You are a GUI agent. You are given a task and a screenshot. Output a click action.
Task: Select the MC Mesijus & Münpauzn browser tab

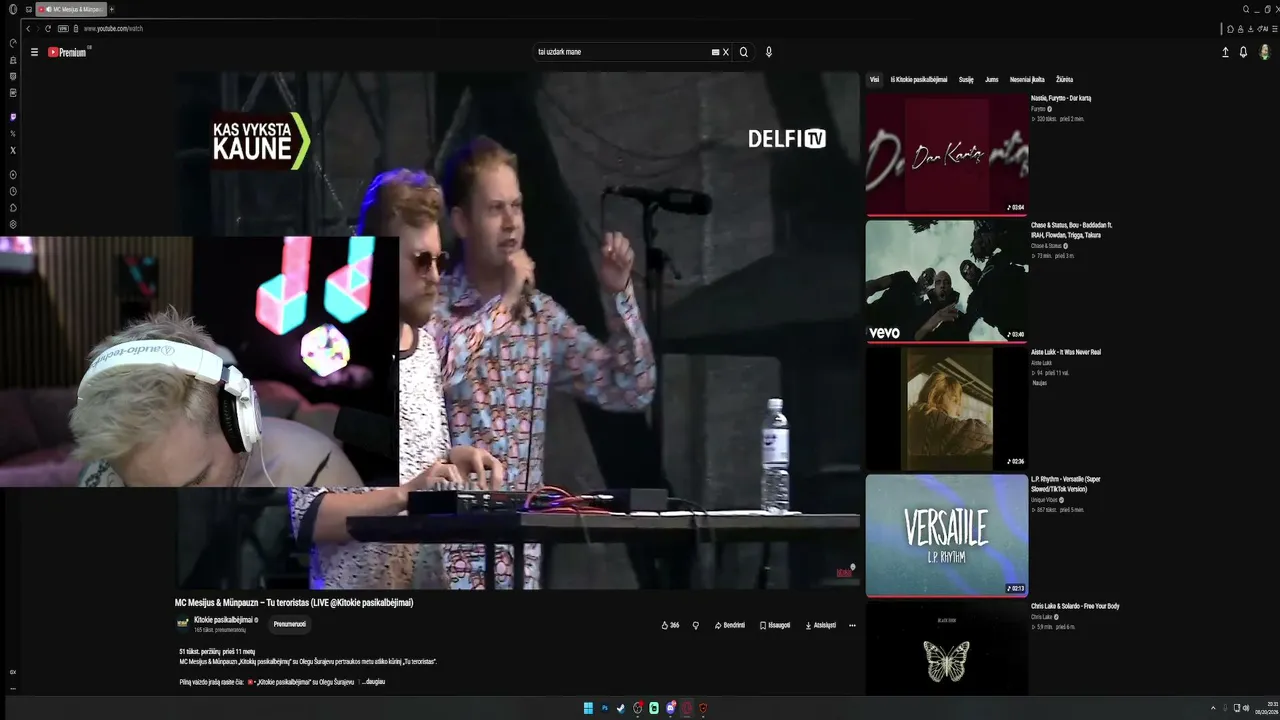pyautogui.click(x=70, y=9)
